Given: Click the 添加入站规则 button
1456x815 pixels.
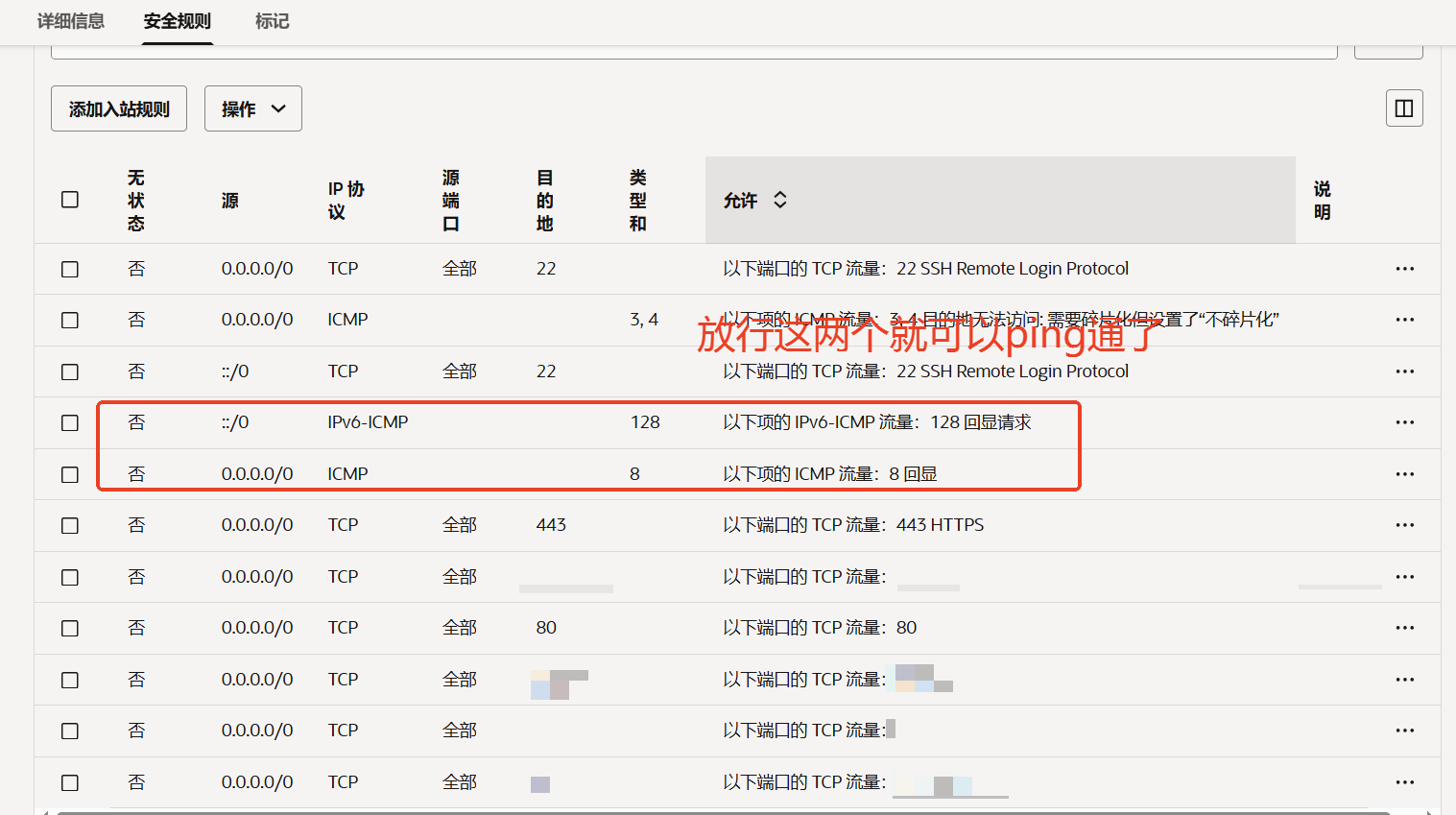Looking at the screenshot, I should 119,108.
